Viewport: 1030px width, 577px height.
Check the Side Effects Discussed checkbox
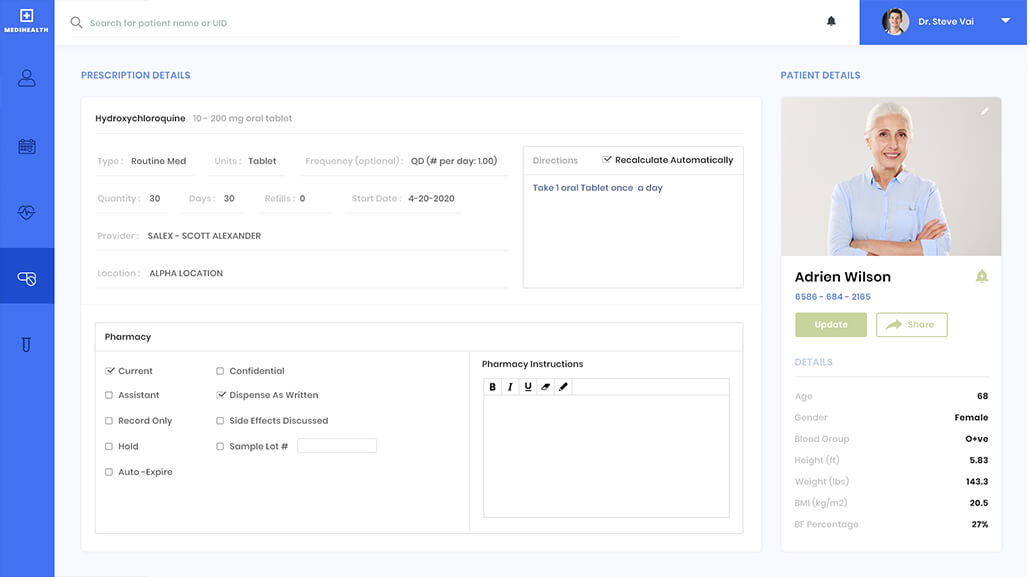click(220, 420)
